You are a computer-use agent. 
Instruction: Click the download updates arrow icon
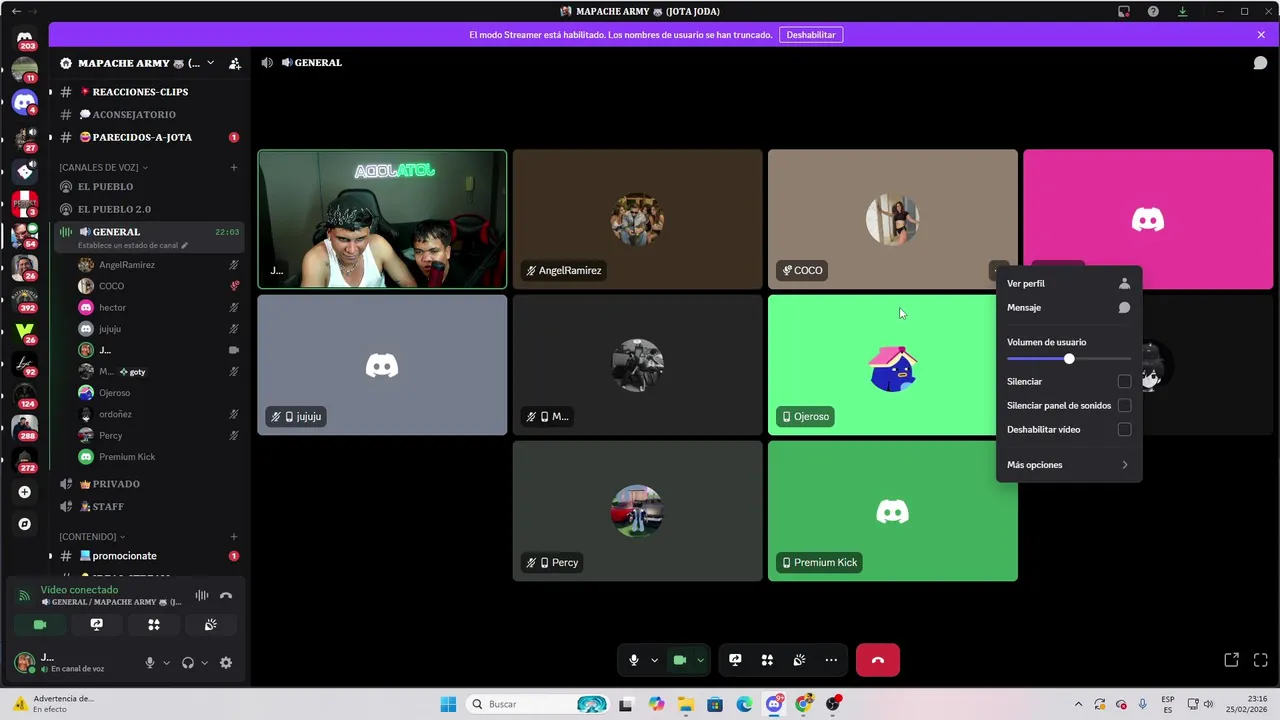1183,11
